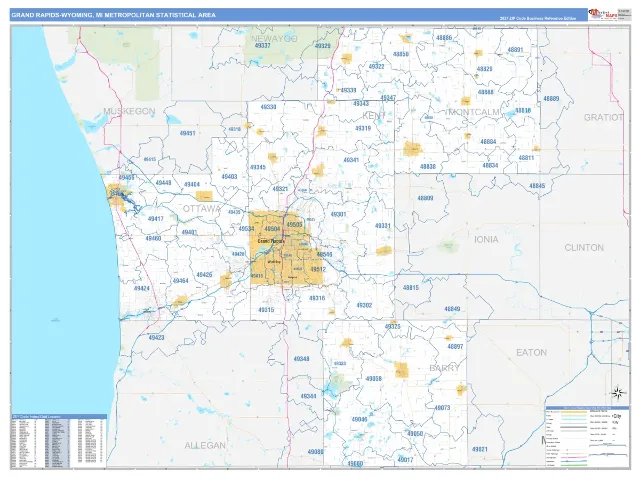This screenshot has width=640, height=480.
Task: Click ZIP code label 48809
Action: click(x=425, y=198)
